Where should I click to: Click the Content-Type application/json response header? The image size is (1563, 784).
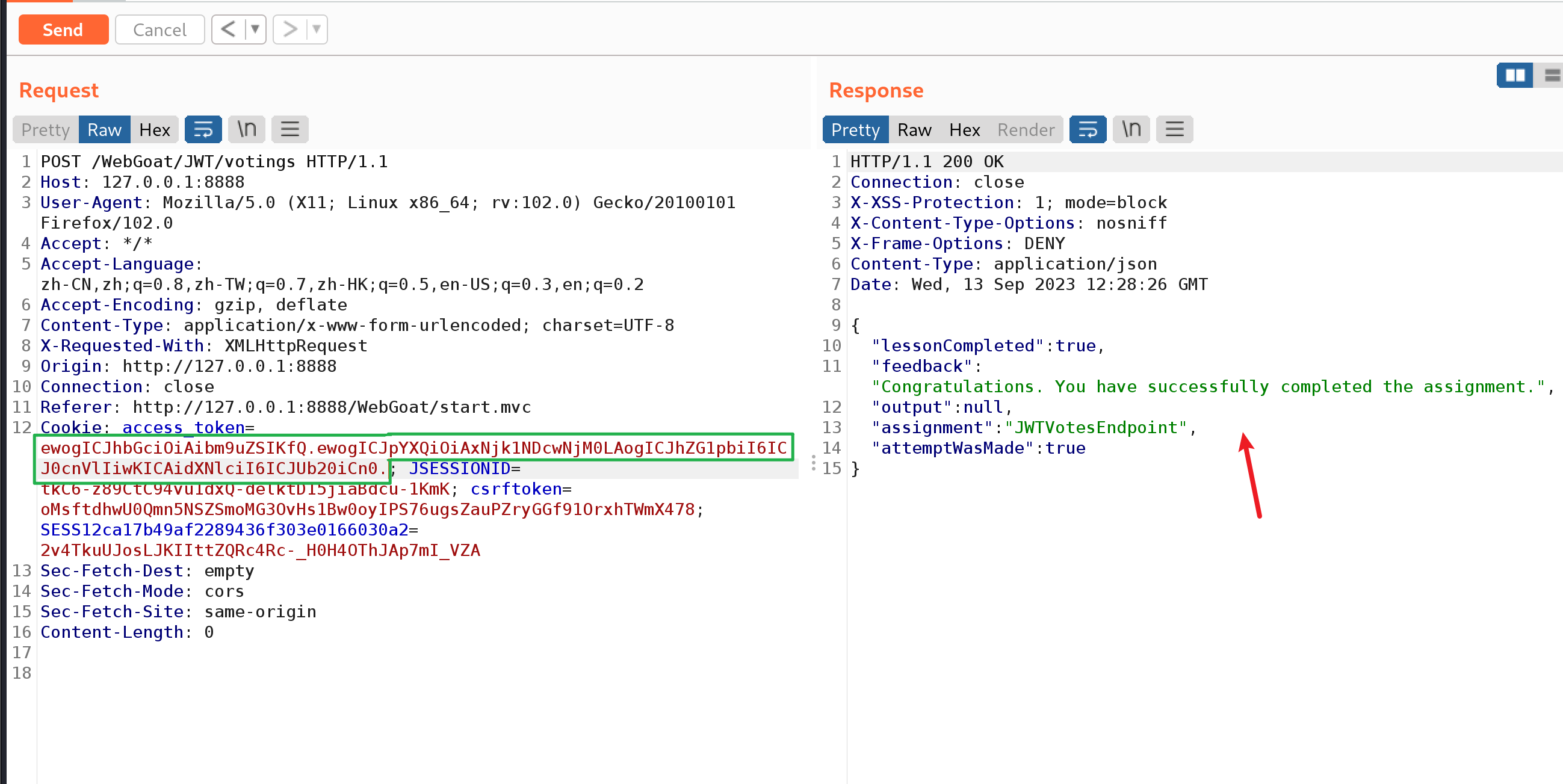tap(1004, 264)
